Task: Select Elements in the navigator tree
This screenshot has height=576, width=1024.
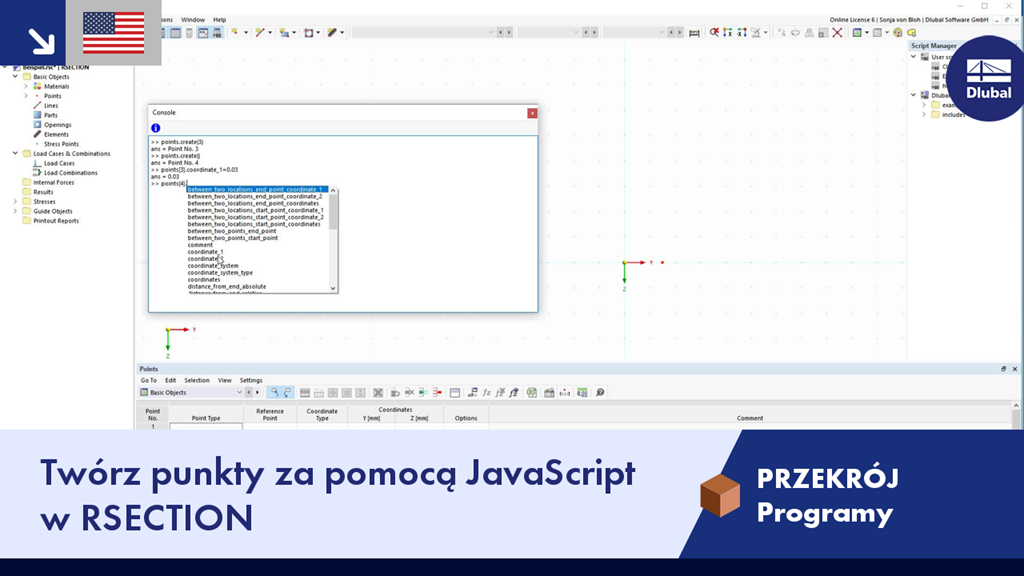Action: point(56,135)
